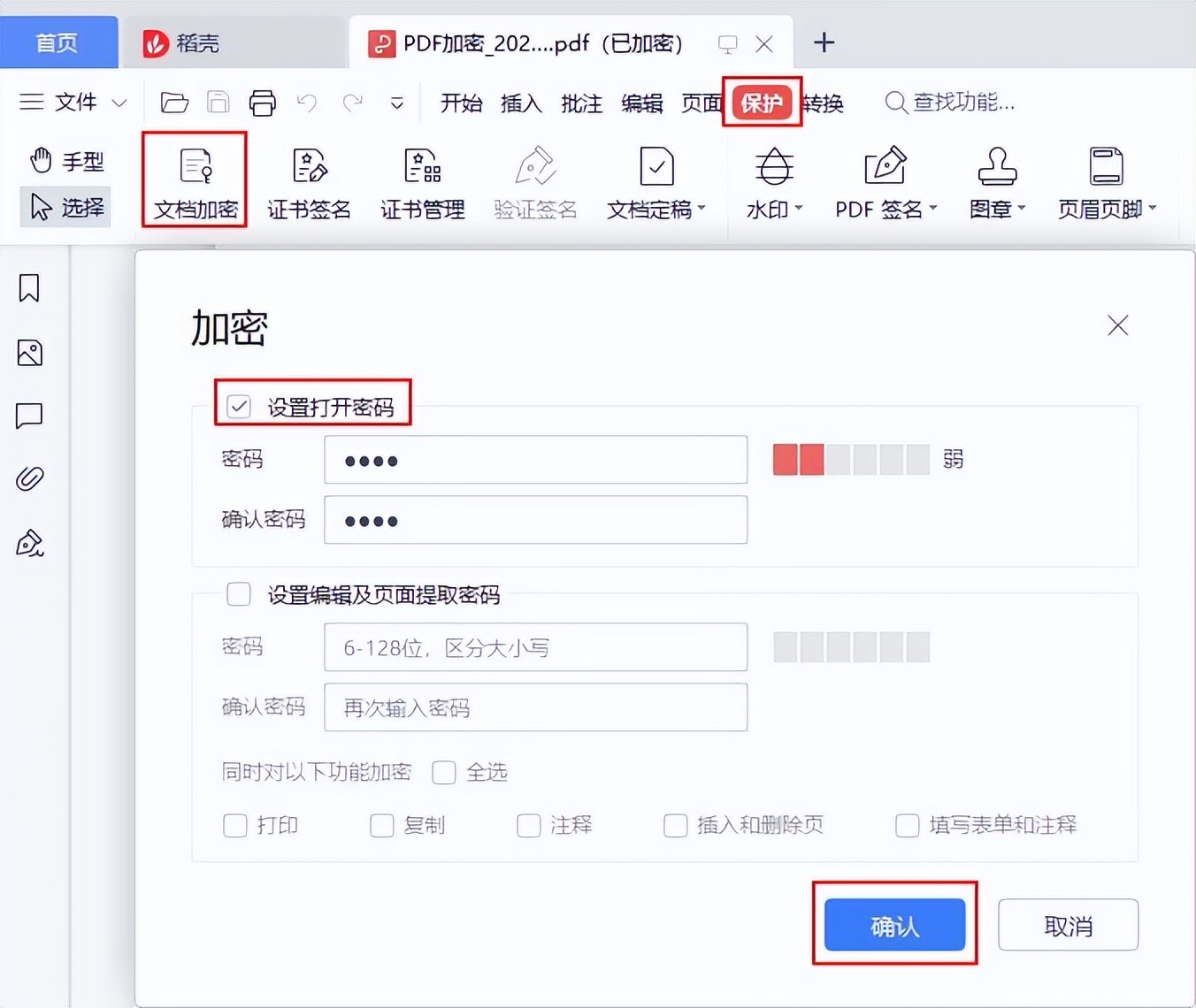
Task: Switch to the 保护 ribbon tab
Action: point(762,103)
